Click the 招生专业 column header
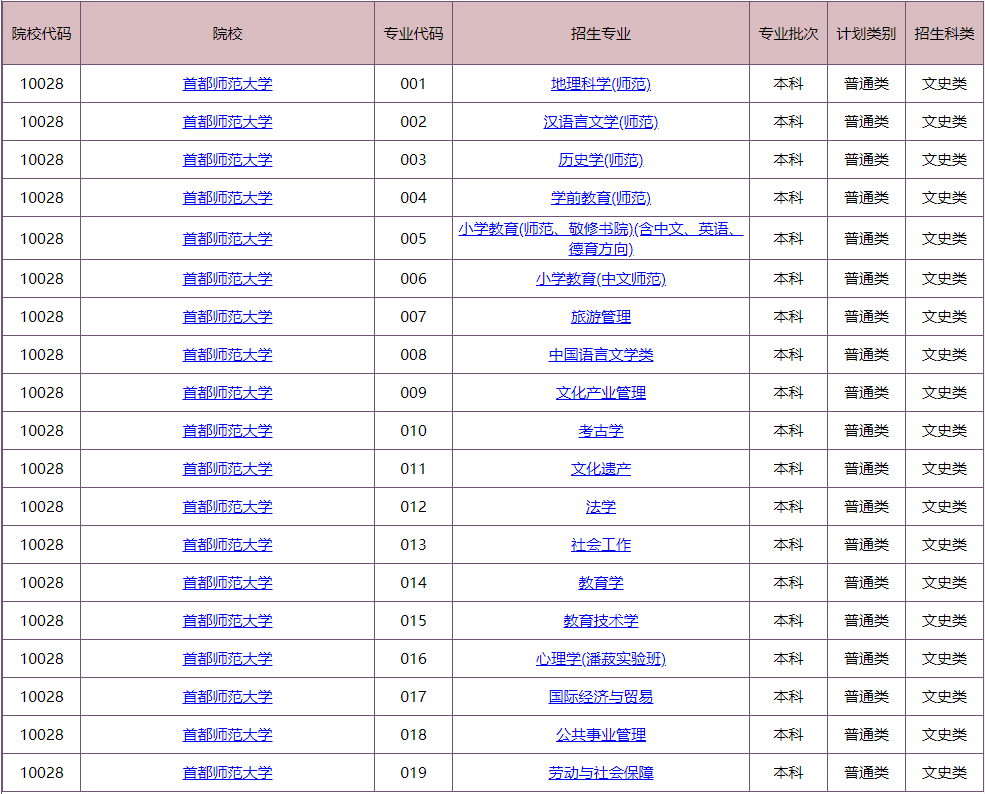Screen dimensions: 985x794 pyautogui.click(x=601, y=33)
